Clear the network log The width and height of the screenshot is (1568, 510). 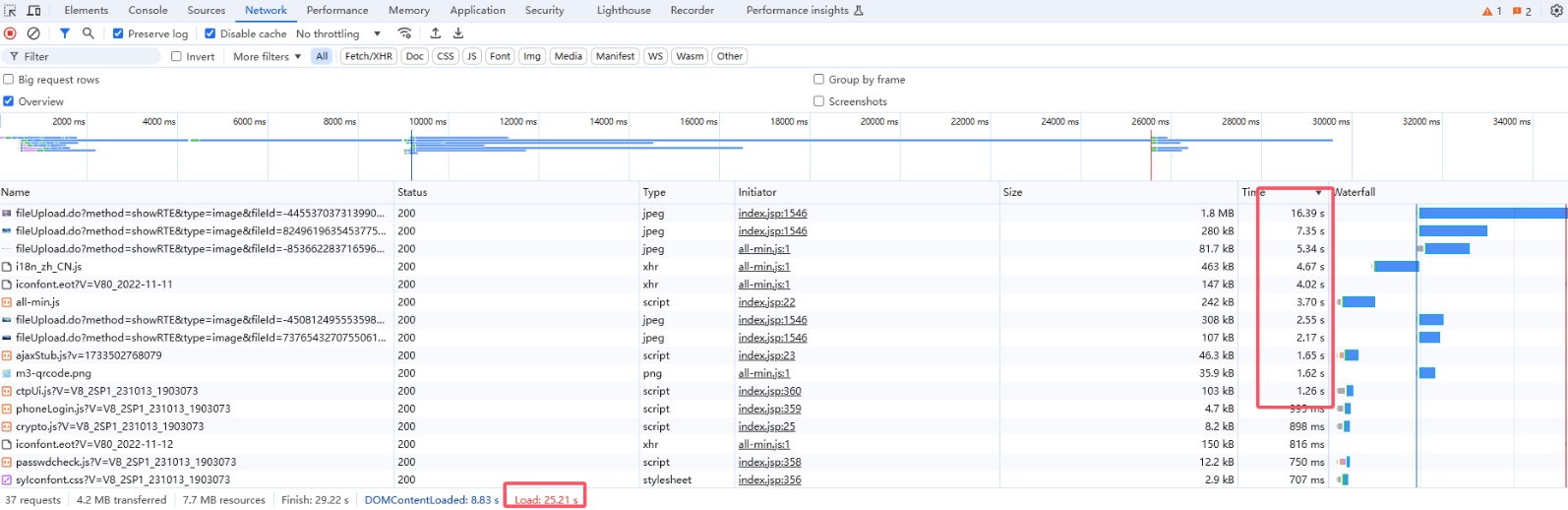pyautogui.click(x=33, y=33)
